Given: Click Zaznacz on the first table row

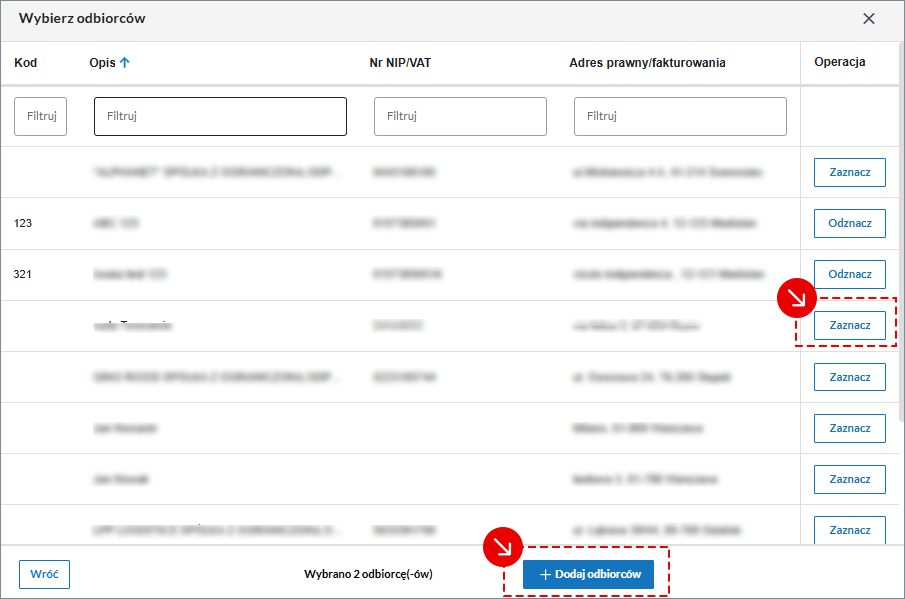Looking at the screenshot, I should (x=849, y=172).
